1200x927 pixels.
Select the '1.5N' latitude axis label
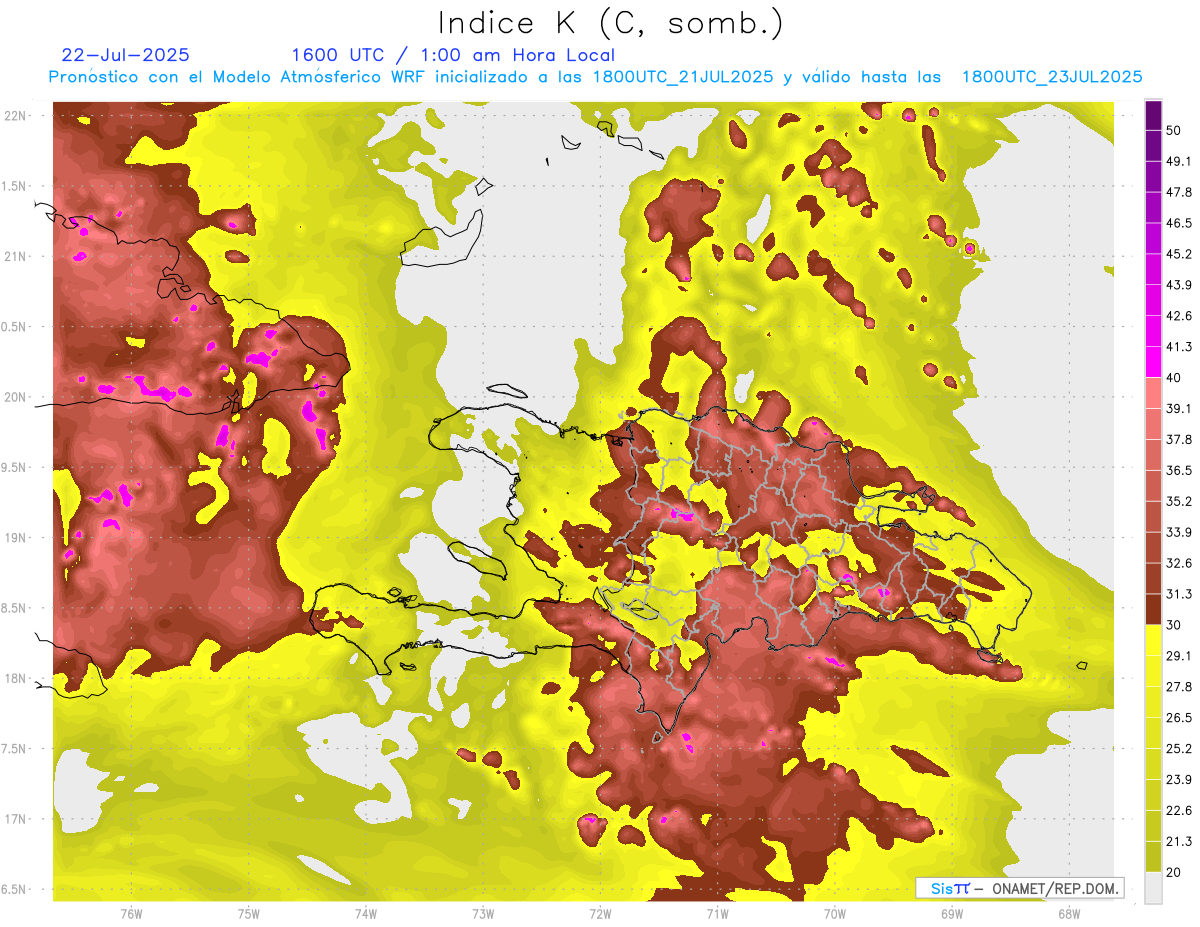13,186
